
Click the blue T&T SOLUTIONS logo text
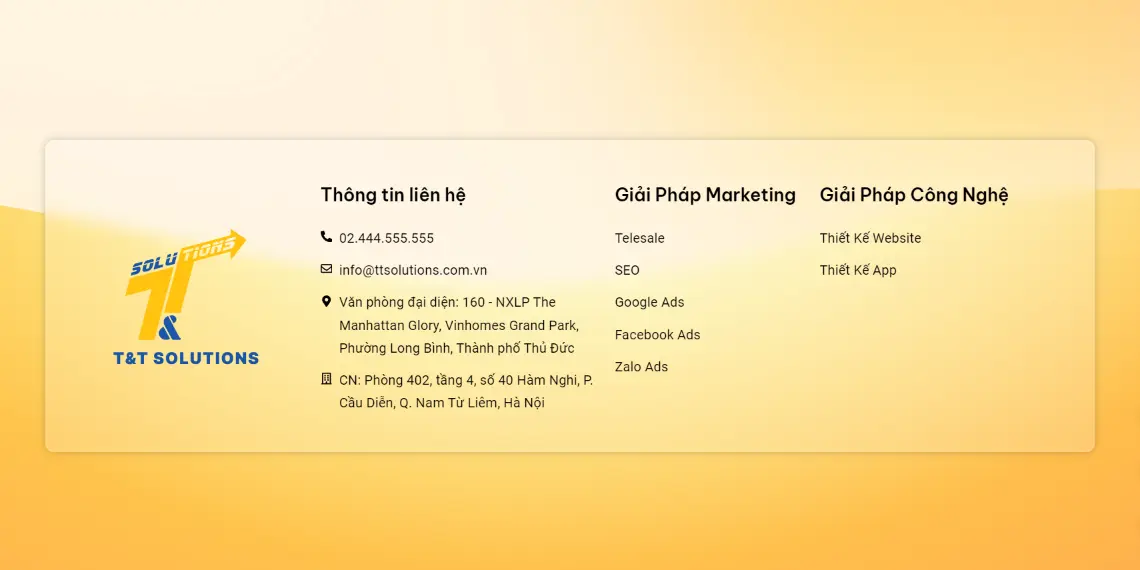click(x=186, y=358)
